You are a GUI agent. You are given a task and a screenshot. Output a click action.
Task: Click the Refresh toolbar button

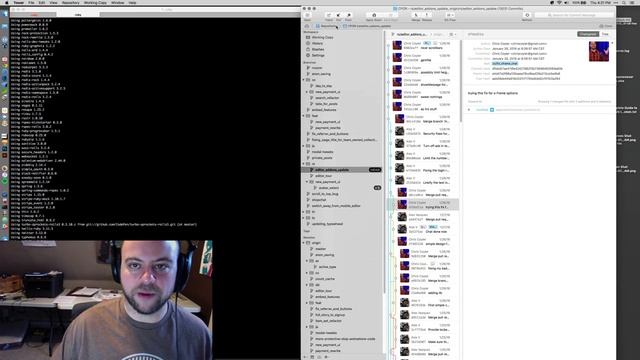pos(527,16)
